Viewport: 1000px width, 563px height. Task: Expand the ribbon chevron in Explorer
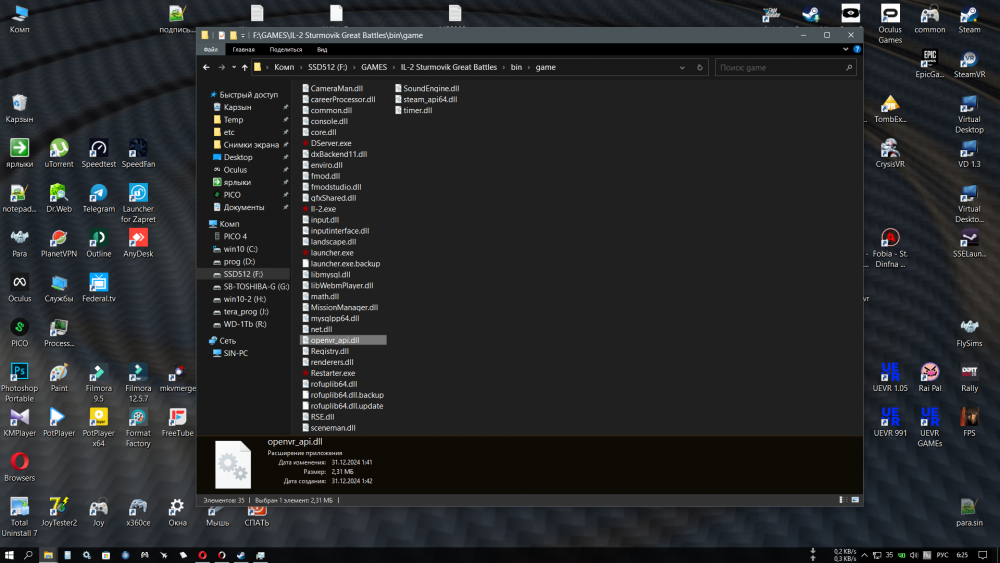click(x=846, y=49)
